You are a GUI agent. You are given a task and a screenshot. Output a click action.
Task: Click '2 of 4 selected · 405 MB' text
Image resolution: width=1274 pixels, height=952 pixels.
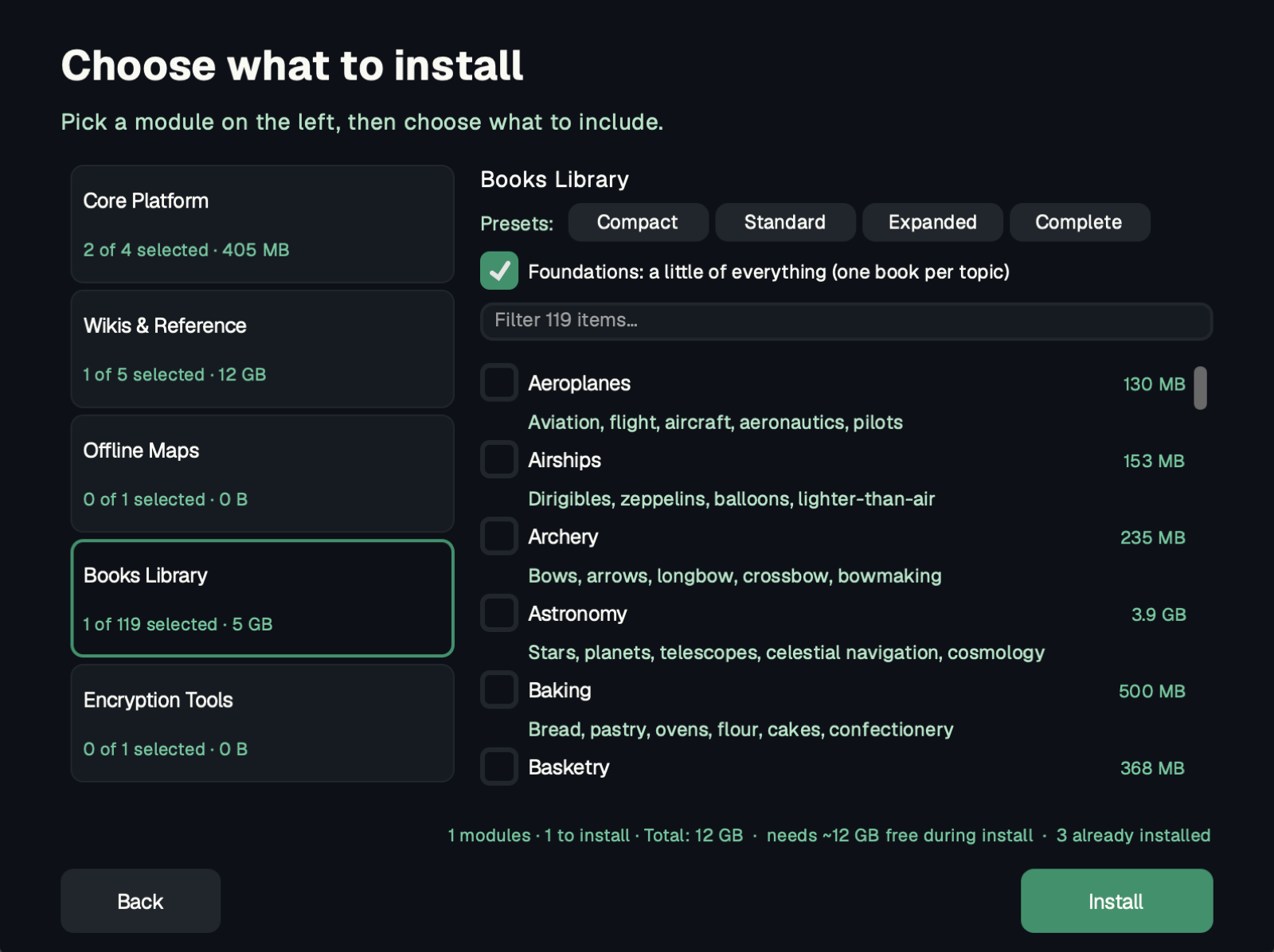[186, 250]
